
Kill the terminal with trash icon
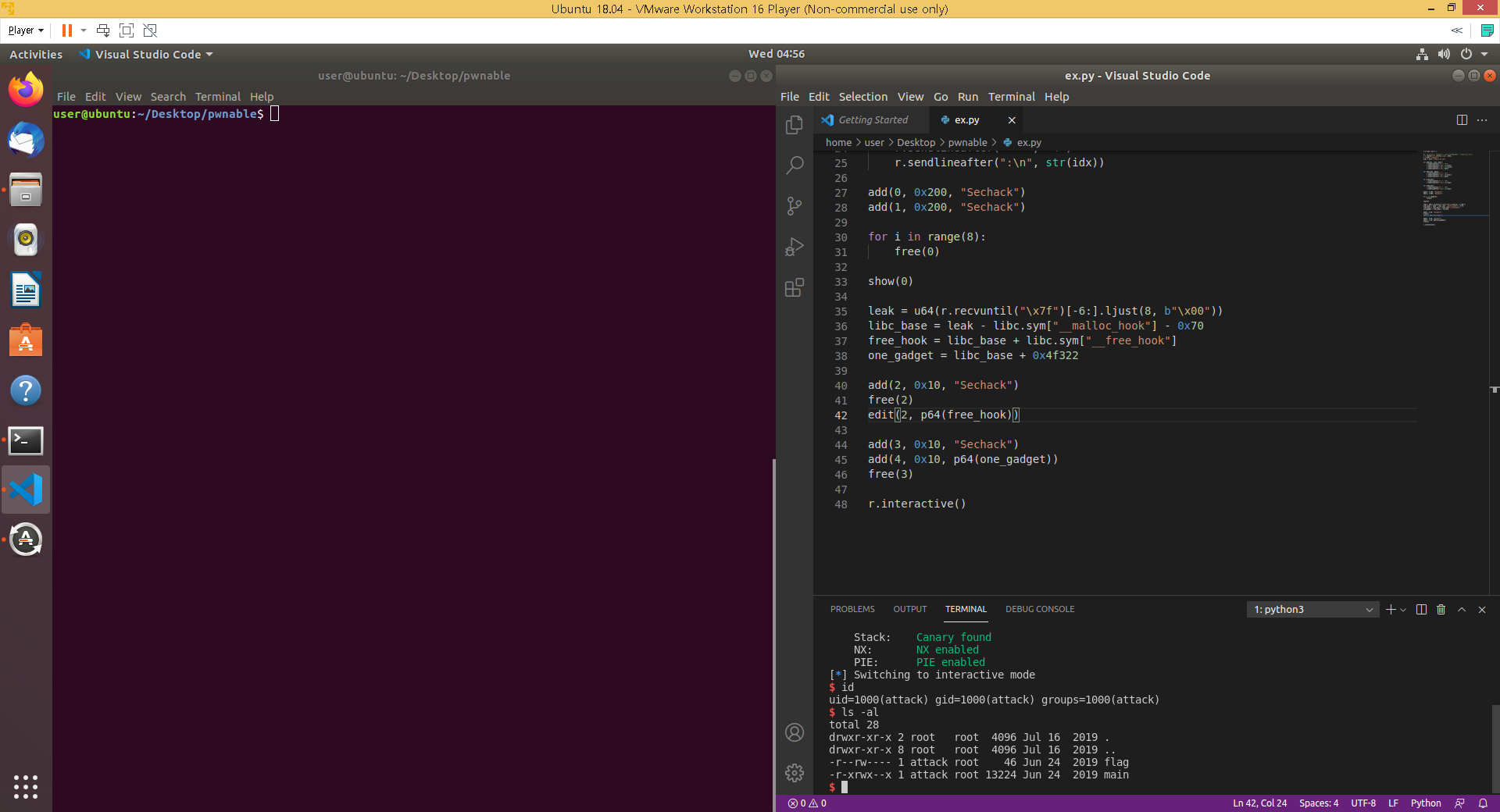(x=1441, y=610)
